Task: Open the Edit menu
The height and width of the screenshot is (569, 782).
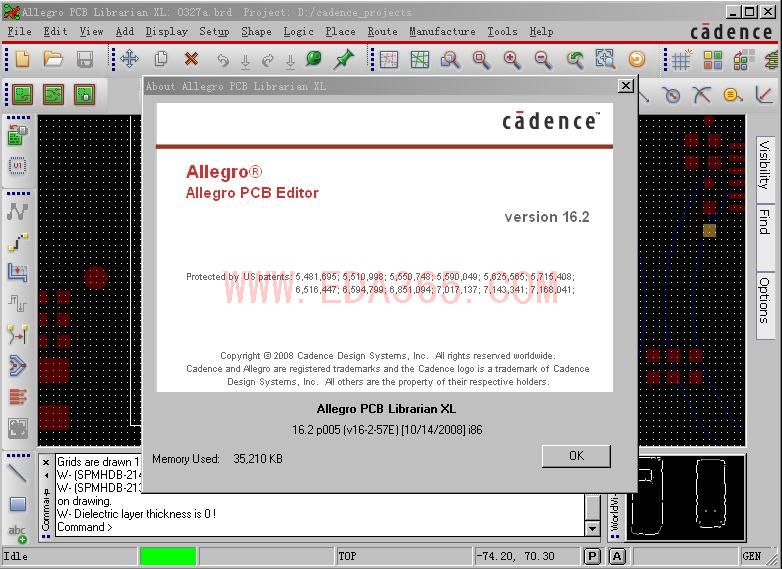Action: click(55, 31)
